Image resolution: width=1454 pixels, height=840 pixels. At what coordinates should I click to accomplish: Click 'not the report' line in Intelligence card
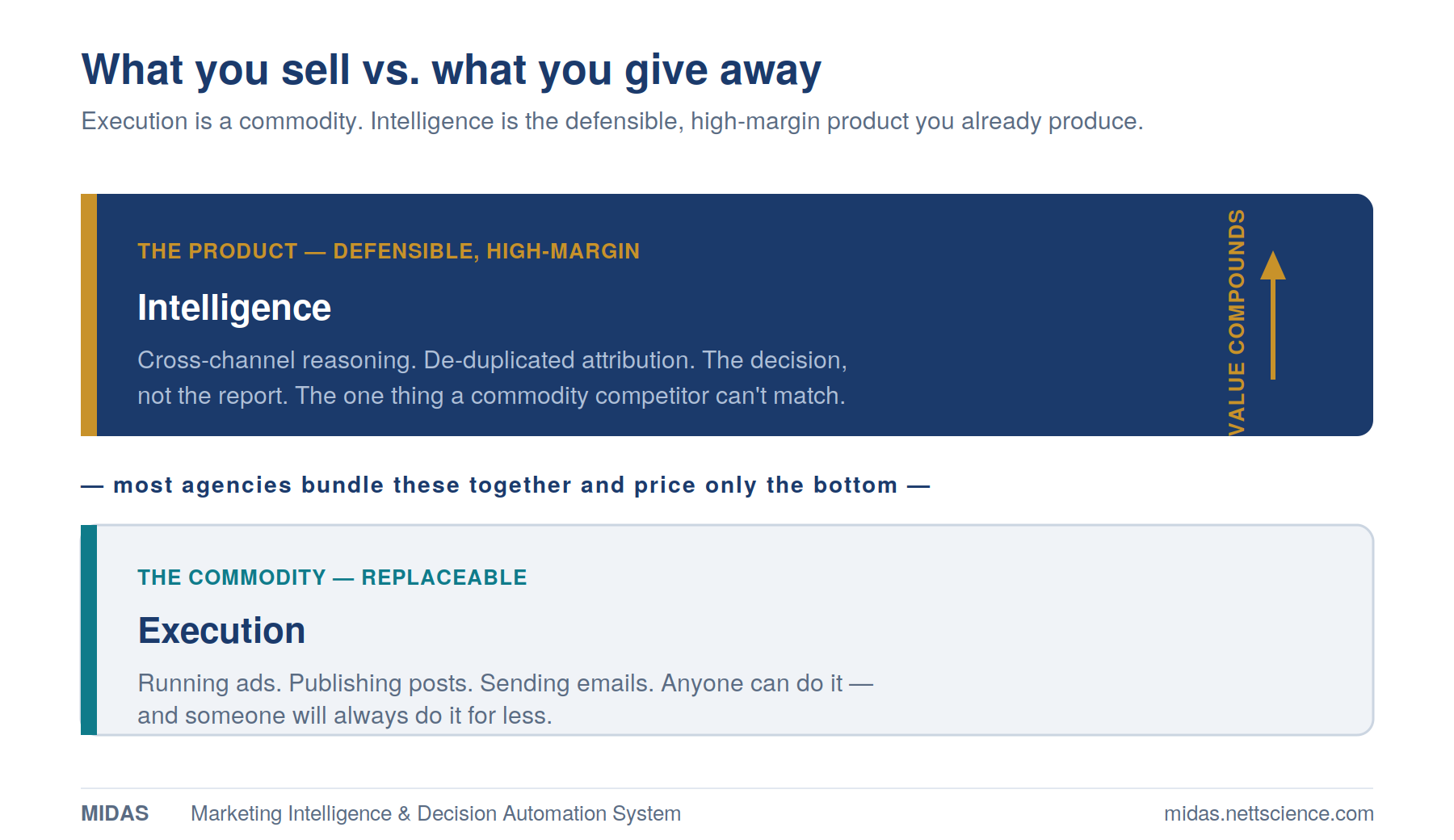tap(491, 396)
